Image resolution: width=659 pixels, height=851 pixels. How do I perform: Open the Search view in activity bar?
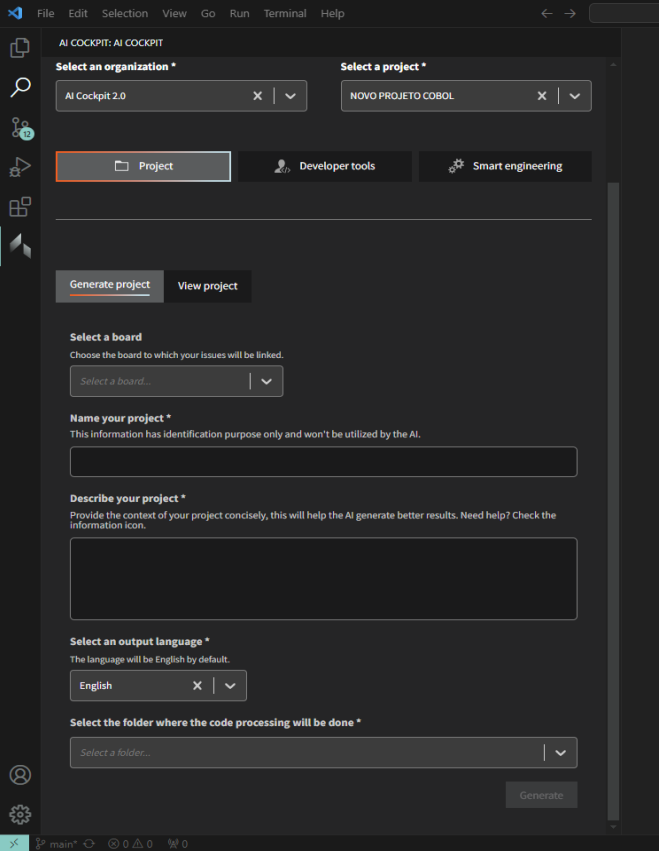[x=20, y=87]
